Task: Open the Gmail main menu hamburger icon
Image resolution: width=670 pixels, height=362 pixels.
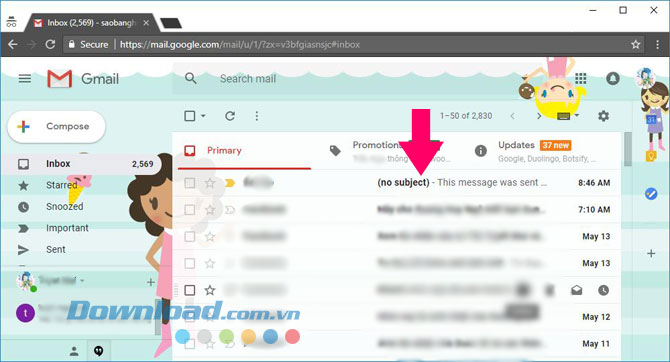Action: [25, 79]
